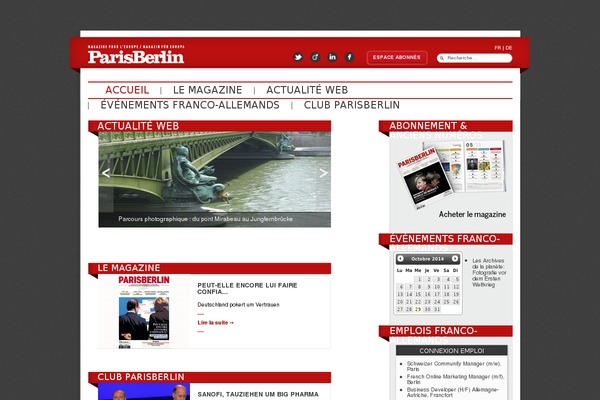
Task: Click the Acheter le magazine link
Action: (x=472, y=214)
